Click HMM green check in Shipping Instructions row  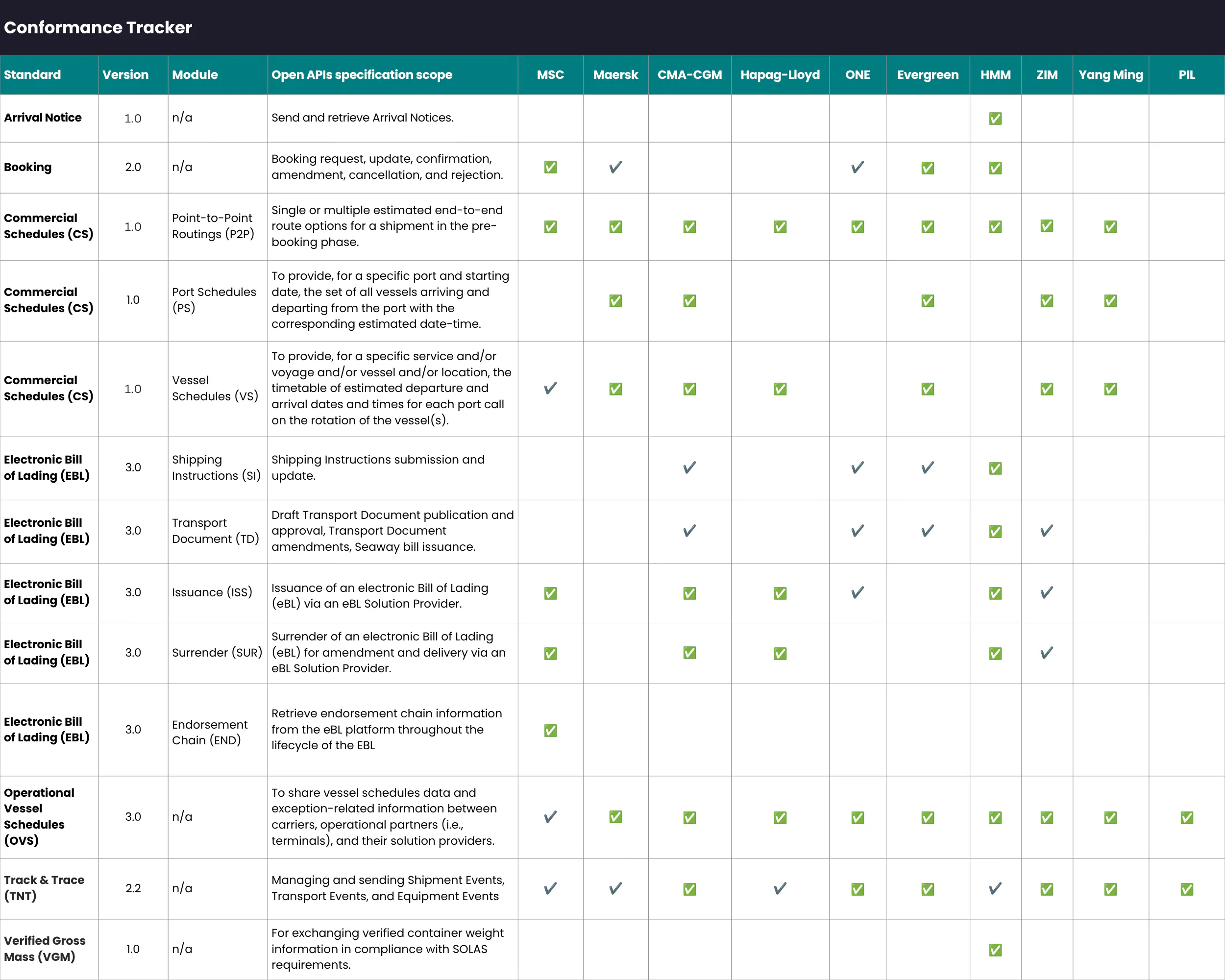(995, 468)
